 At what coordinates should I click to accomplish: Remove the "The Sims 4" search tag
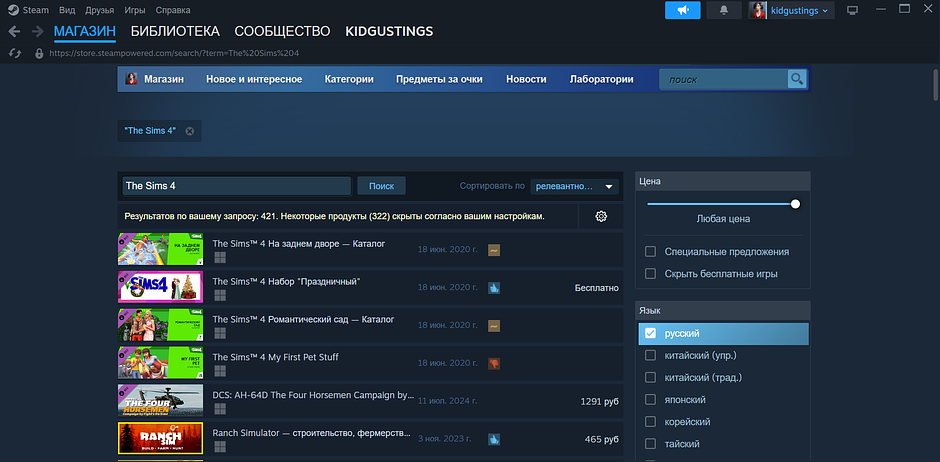pos(189,131)
